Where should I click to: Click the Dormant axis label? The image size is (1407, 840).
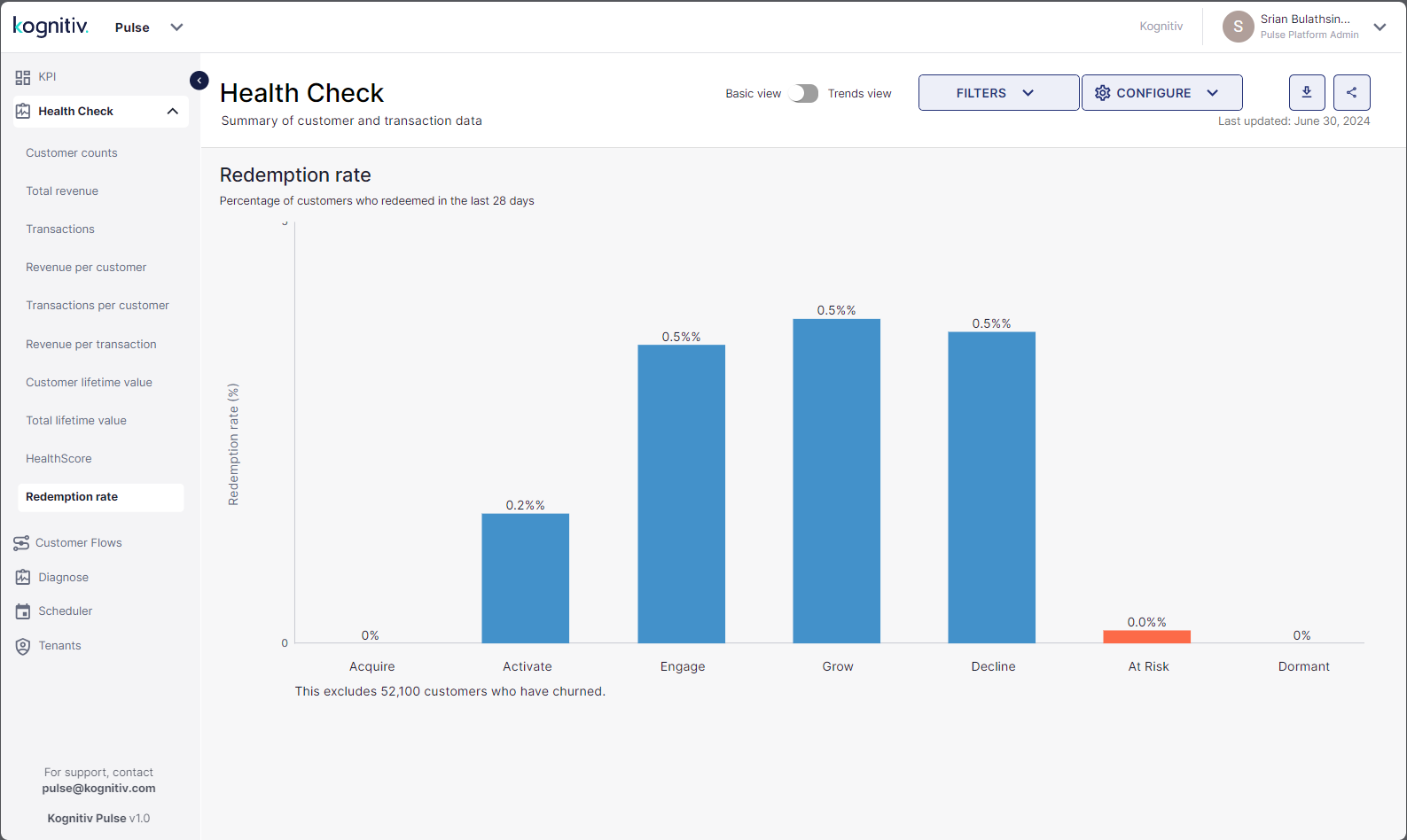(1304, 667)
